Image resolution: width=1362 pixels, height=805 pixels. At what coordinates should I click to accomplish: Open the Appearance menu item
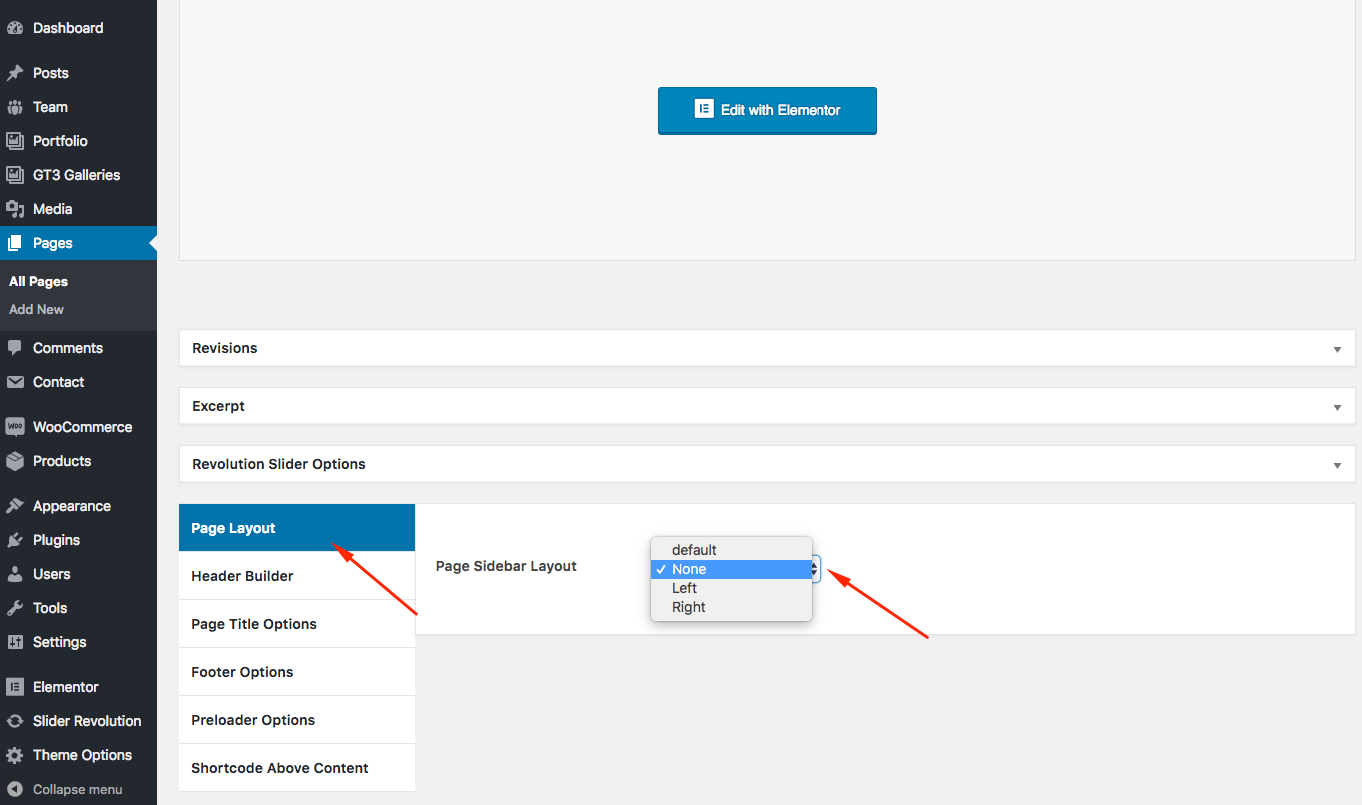tap(78, 506)
